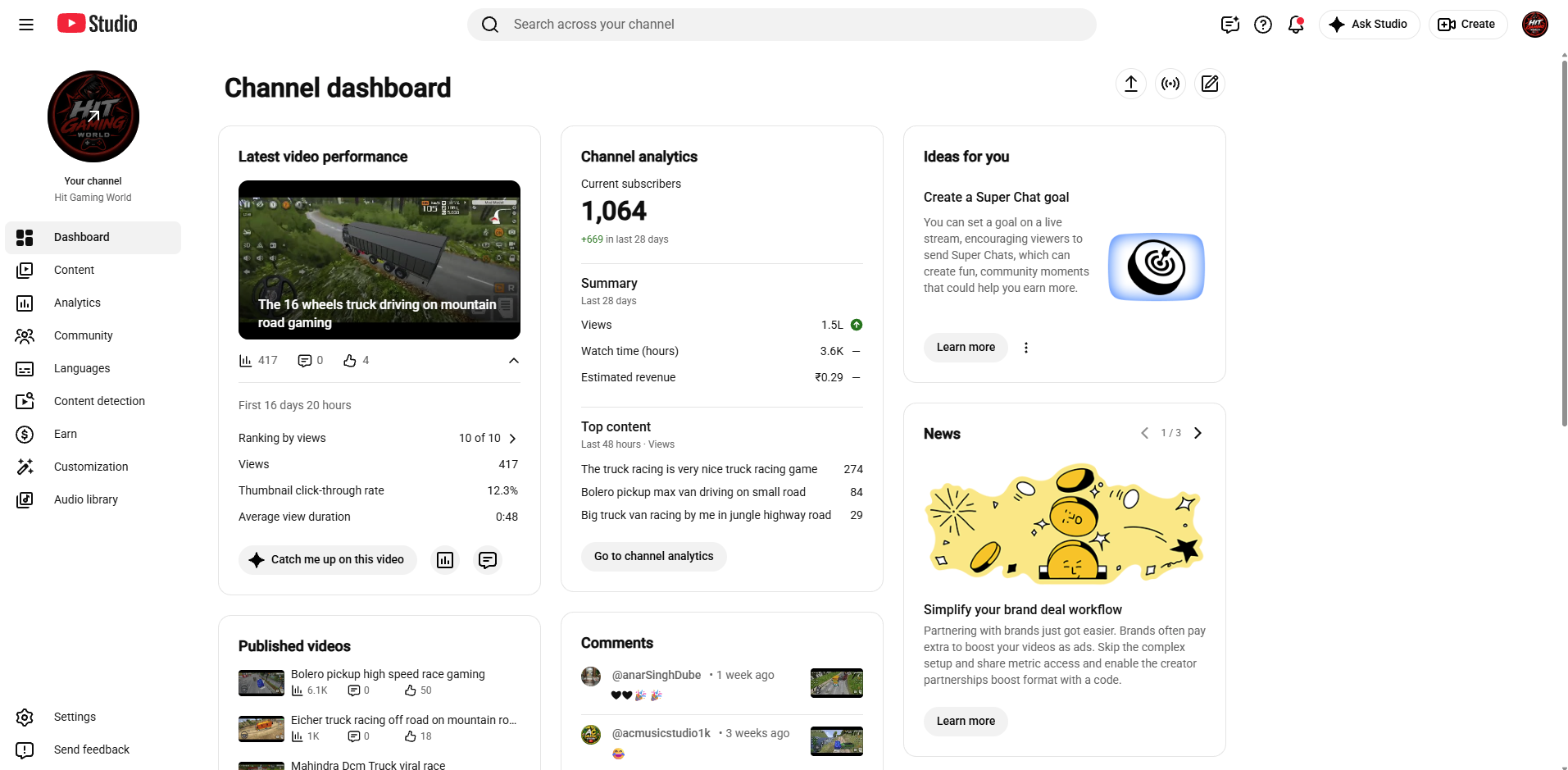Image resolution: width=1568 pixels, height=770 pixels.
Task: Open video comments icon beside Catch me up
Action: coord(488,560)
